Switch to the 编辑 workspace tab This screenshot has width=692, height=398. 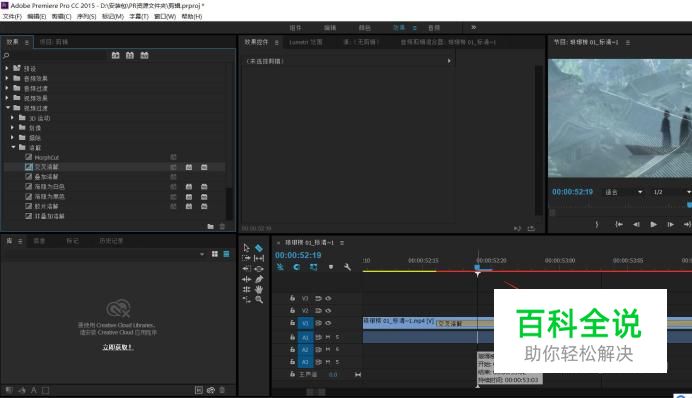point(330,28)
